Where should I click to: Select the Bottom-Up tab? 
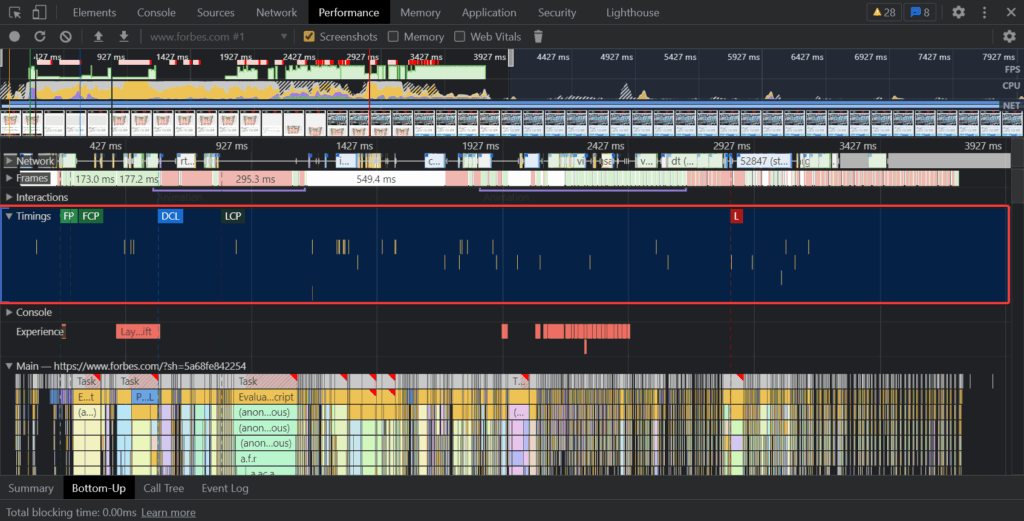[x=99, y=488]
